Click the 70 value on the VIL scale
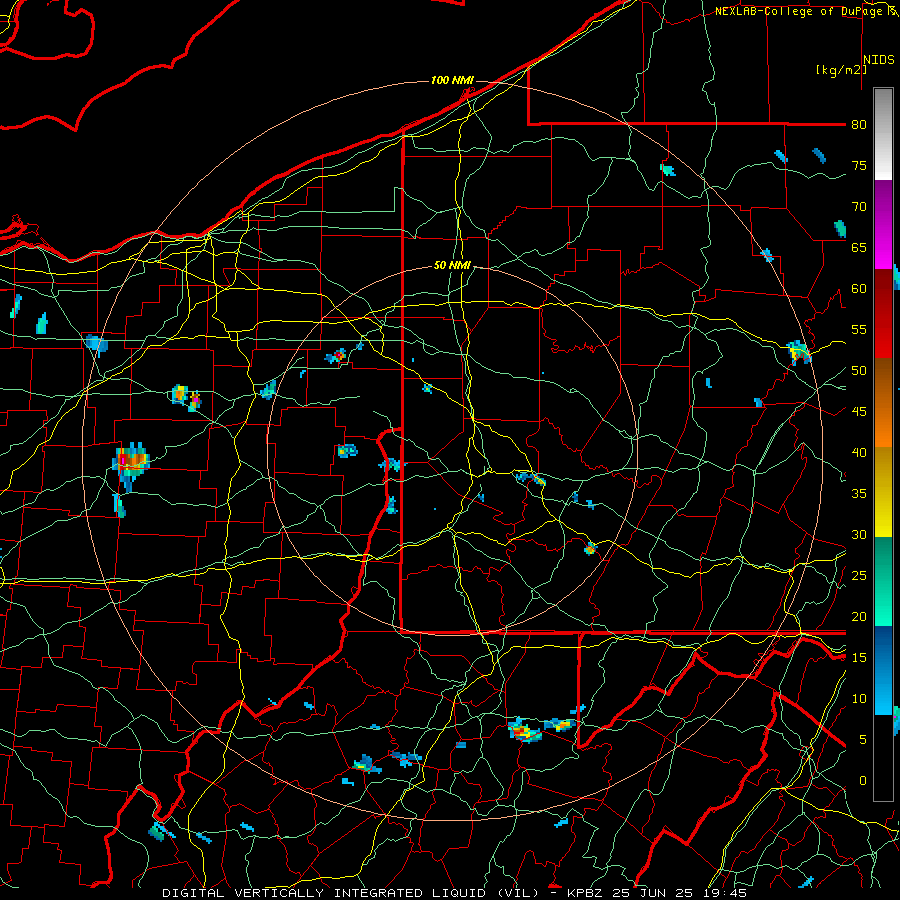This screenshot has height=900, width=900. [x=859, y=207]
